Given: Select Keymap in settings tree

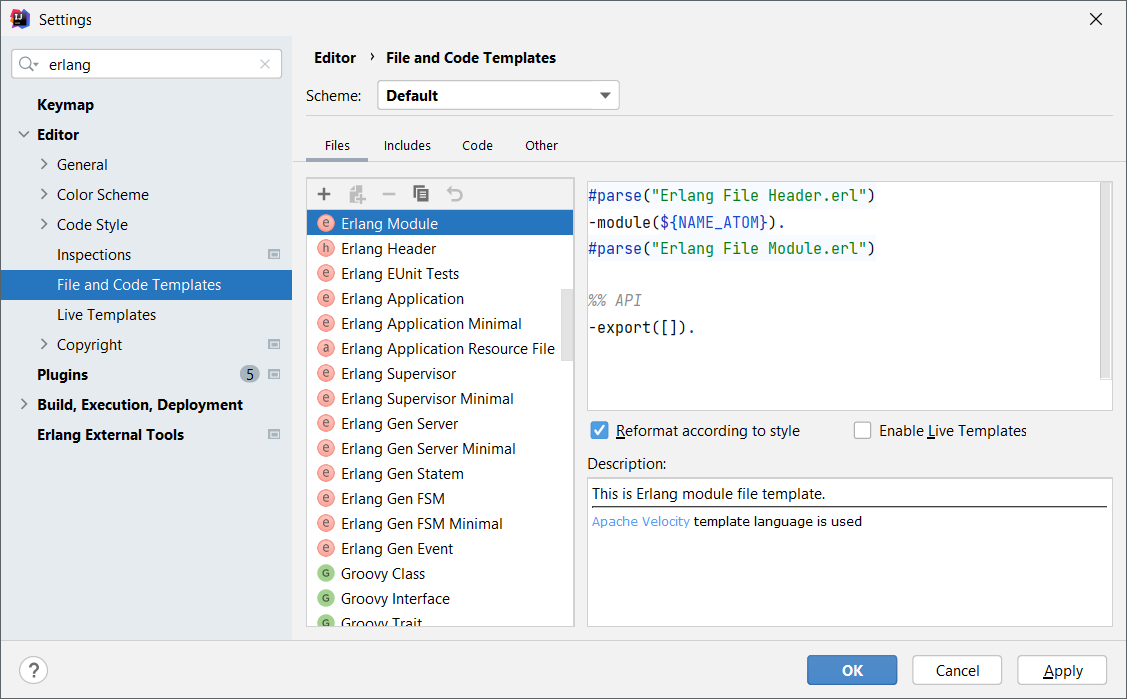Looking at the screenshot, I should 65,104.
